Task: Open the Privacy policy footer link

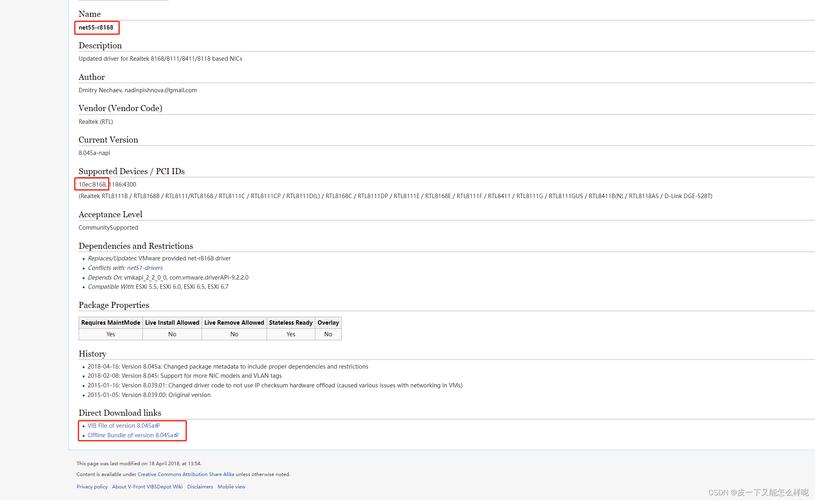Action: coord(92,486)
